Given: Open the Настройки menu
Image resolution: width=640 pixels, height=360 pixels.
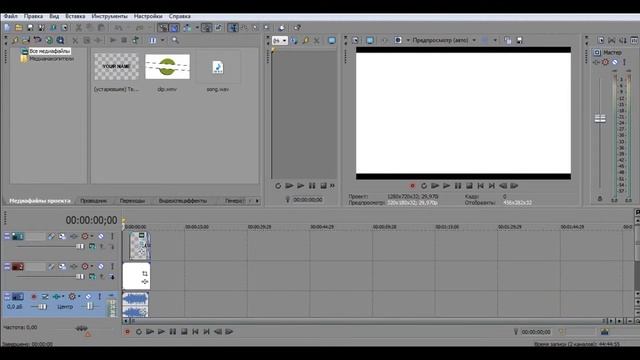Looking at the screenshot, I should (148, 16).
